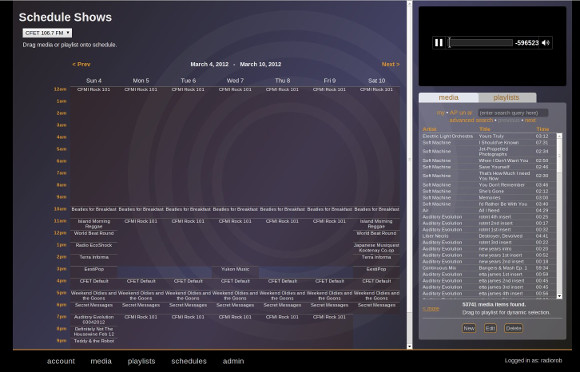This screenshot has width=580, height=372.
Task: Open the admin menu
Action: (233, 361)
